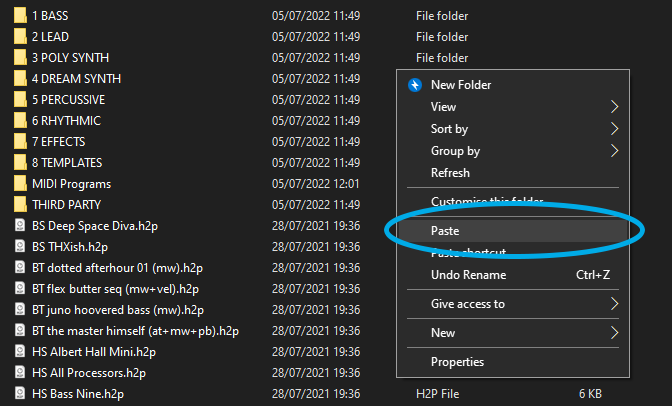The height and width of the screenshot is (406, 672).
Task: Open the Give access to submenu arrow
Action: coord(614,304)
